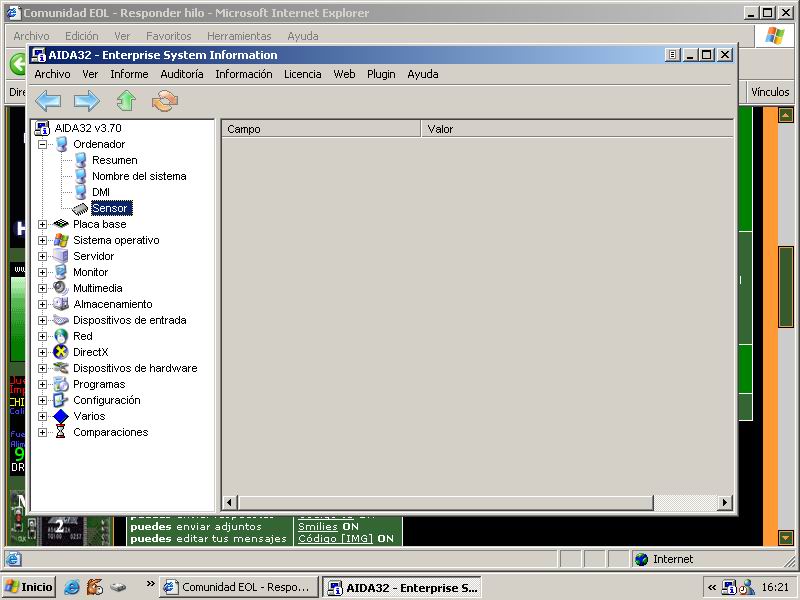Screen dimensions: 800x600
Task: Open the Auditoría menu
Action: click(x=182, y=74)
